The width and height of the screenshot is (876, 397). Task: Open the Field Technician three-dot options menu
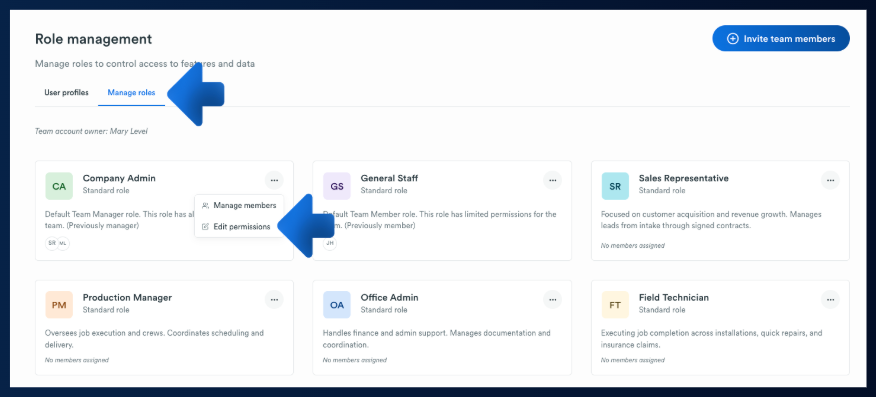pyautogui.click(x=831, y=299)
